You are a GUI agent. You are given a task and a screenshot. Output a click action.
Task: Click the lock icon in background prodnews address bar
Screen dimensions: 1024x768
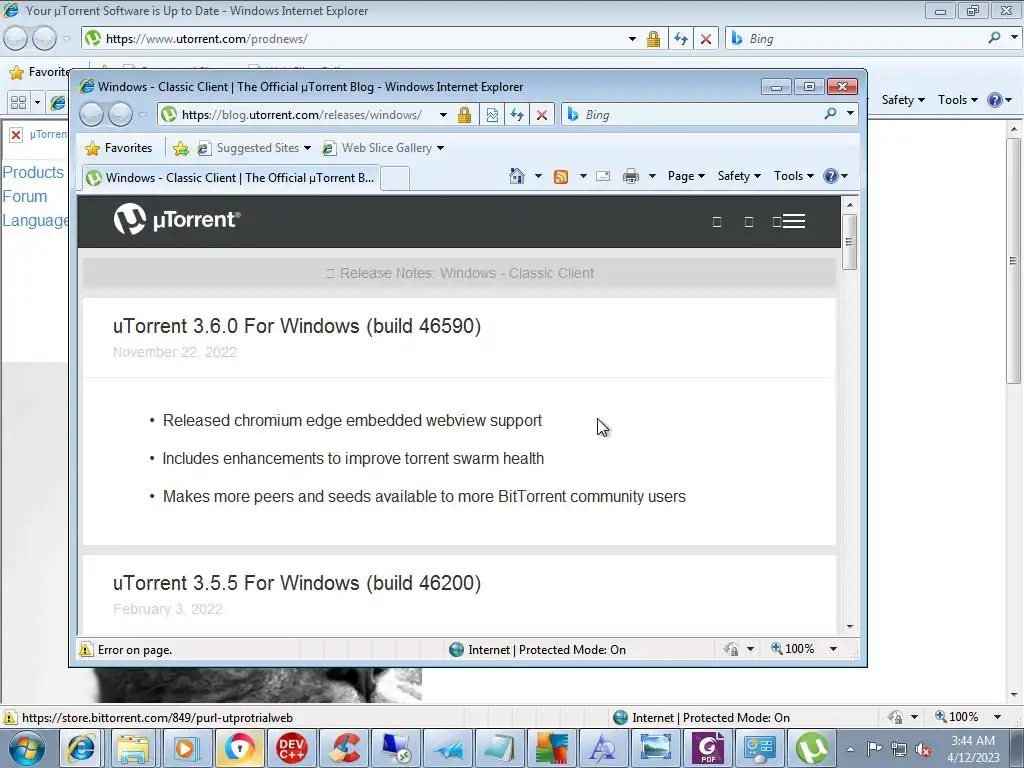coord(653,39)
